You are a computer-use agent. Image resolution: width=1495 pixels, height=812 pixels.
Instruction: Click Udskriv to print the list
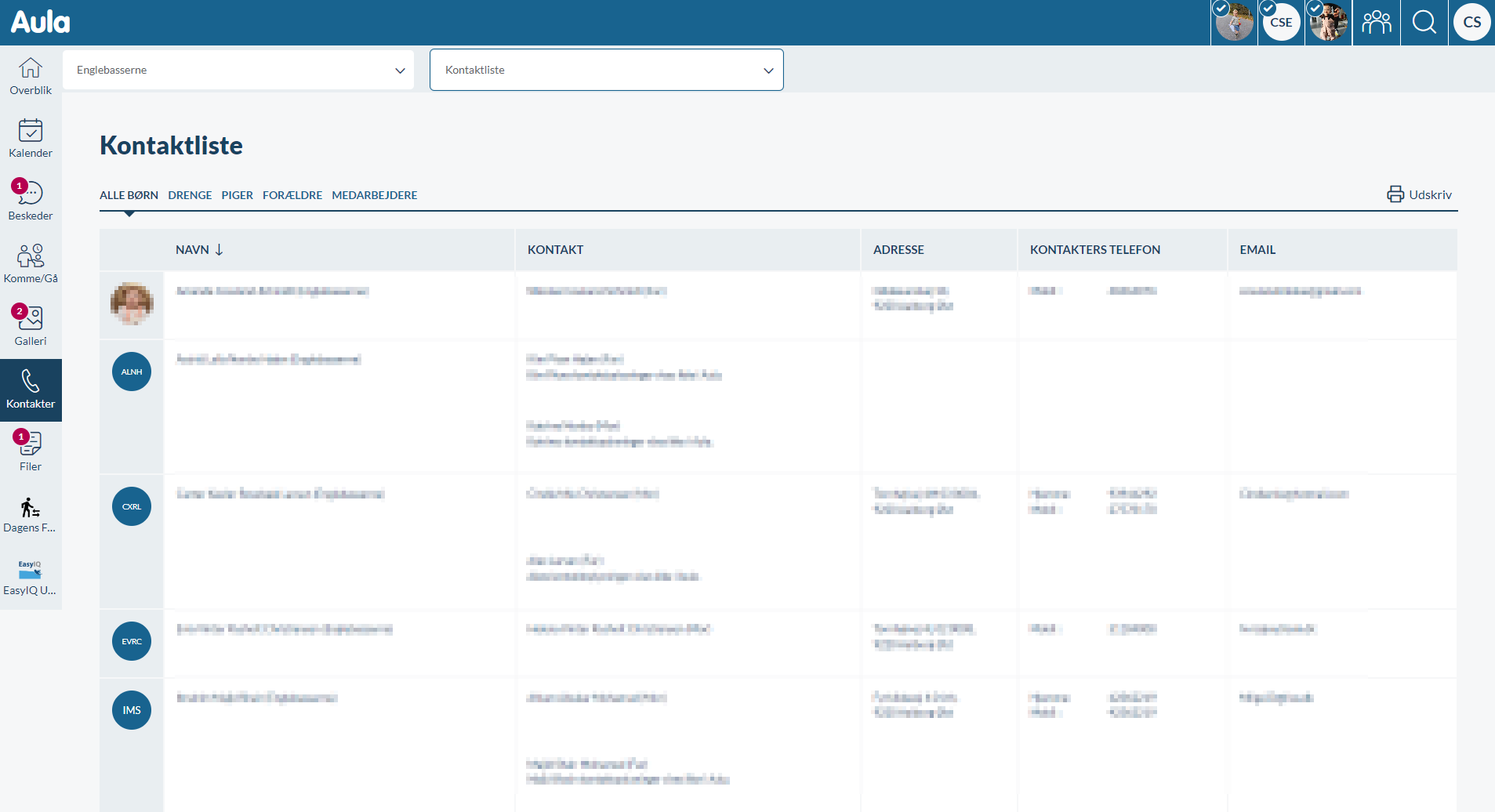[1419, 194]
